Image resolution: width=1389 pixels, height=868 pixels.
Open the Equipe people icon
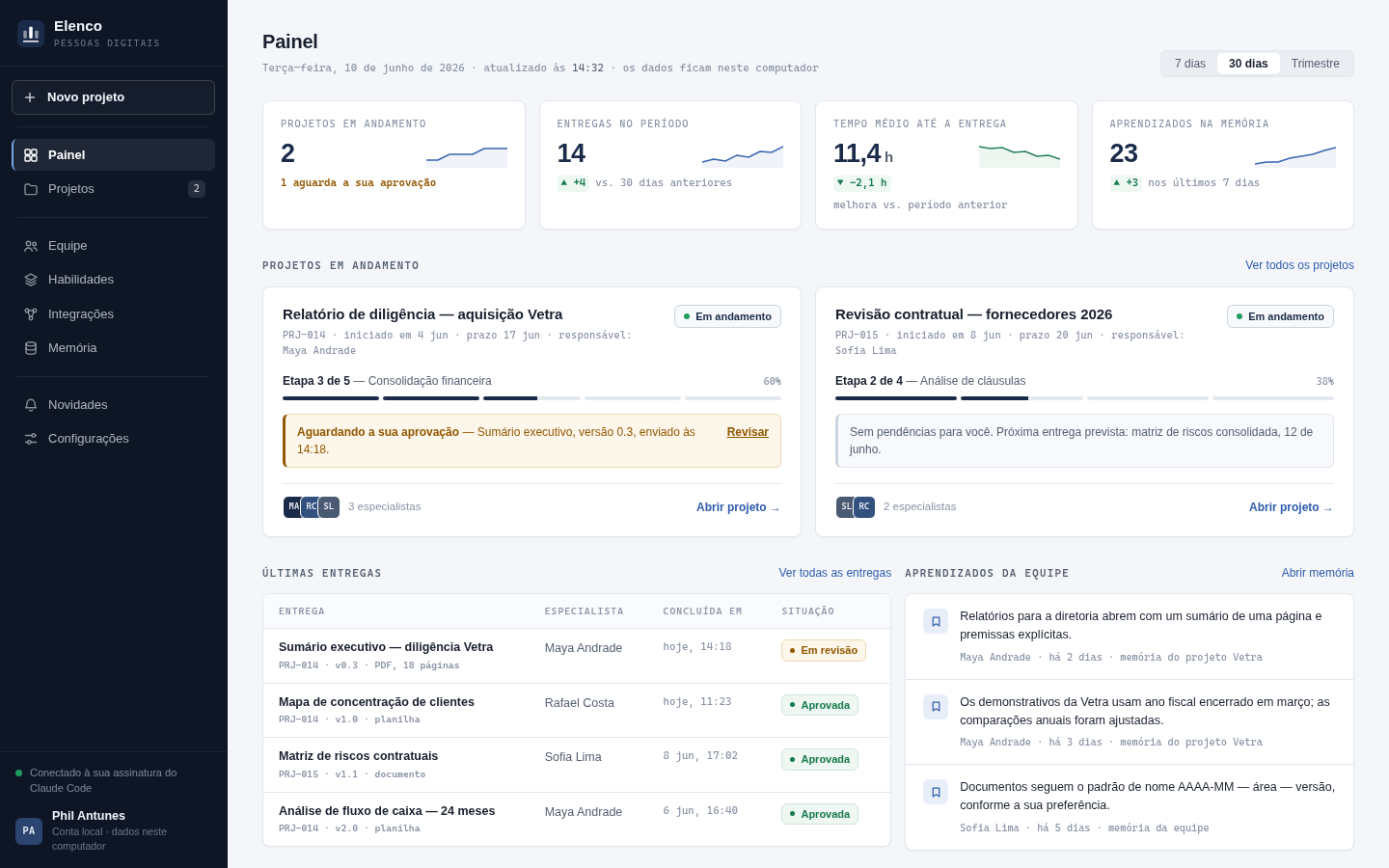coord(31,246)
